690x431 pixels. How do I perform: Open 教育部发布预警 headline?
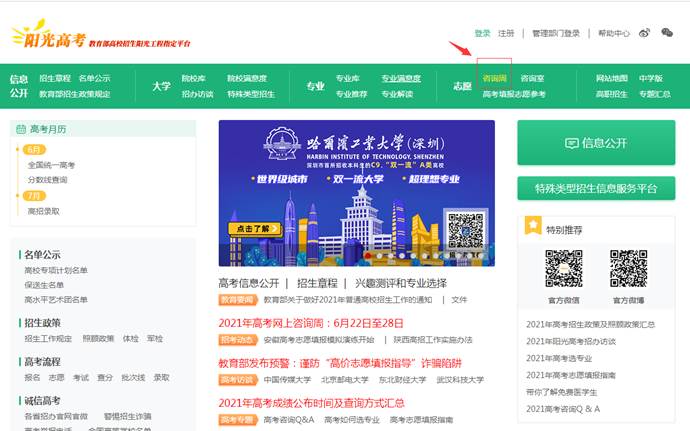340,363
